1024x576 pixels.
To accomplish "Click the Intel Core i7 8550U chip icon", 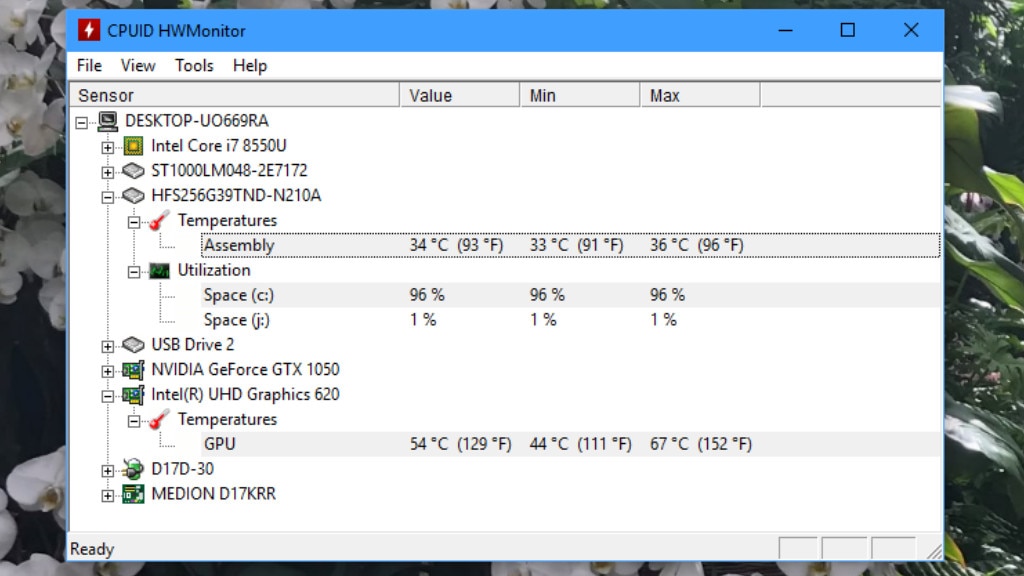I will click(x=133, y=146).
